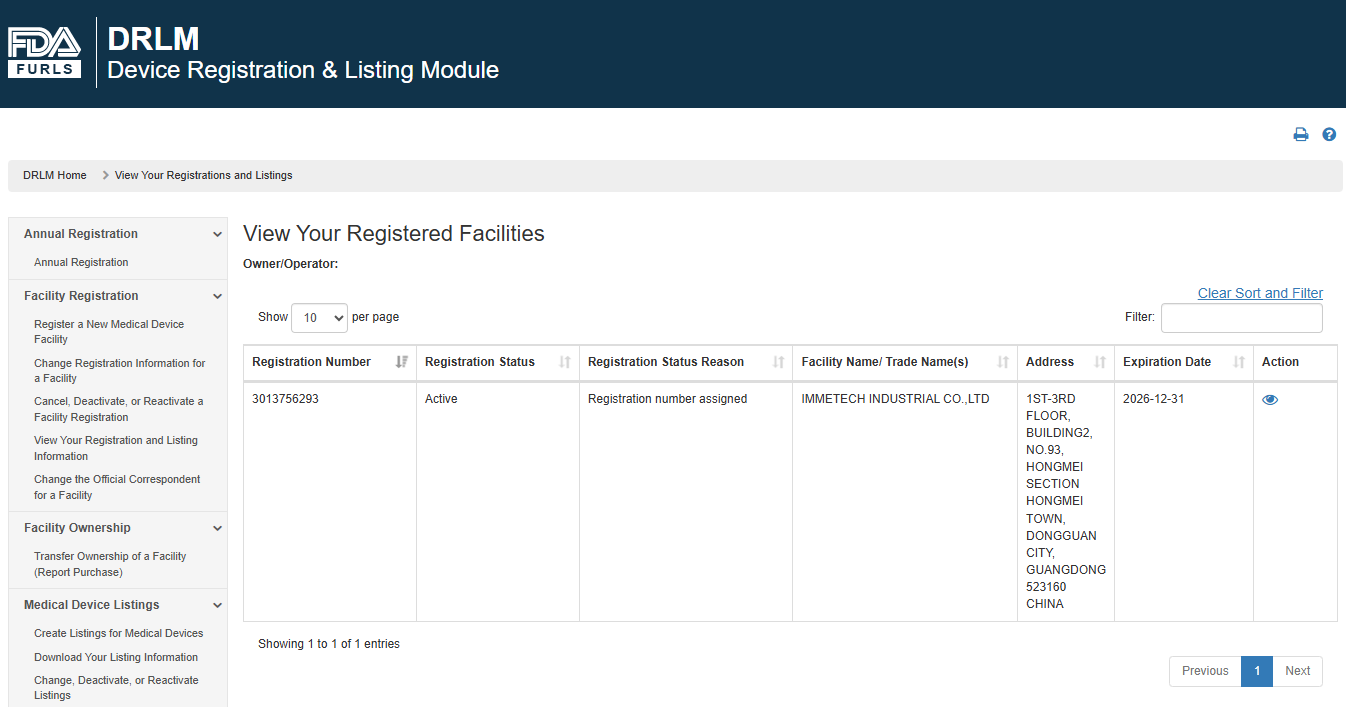
Task: Collapse the Annual Registration section
Action: click(218, 234)
